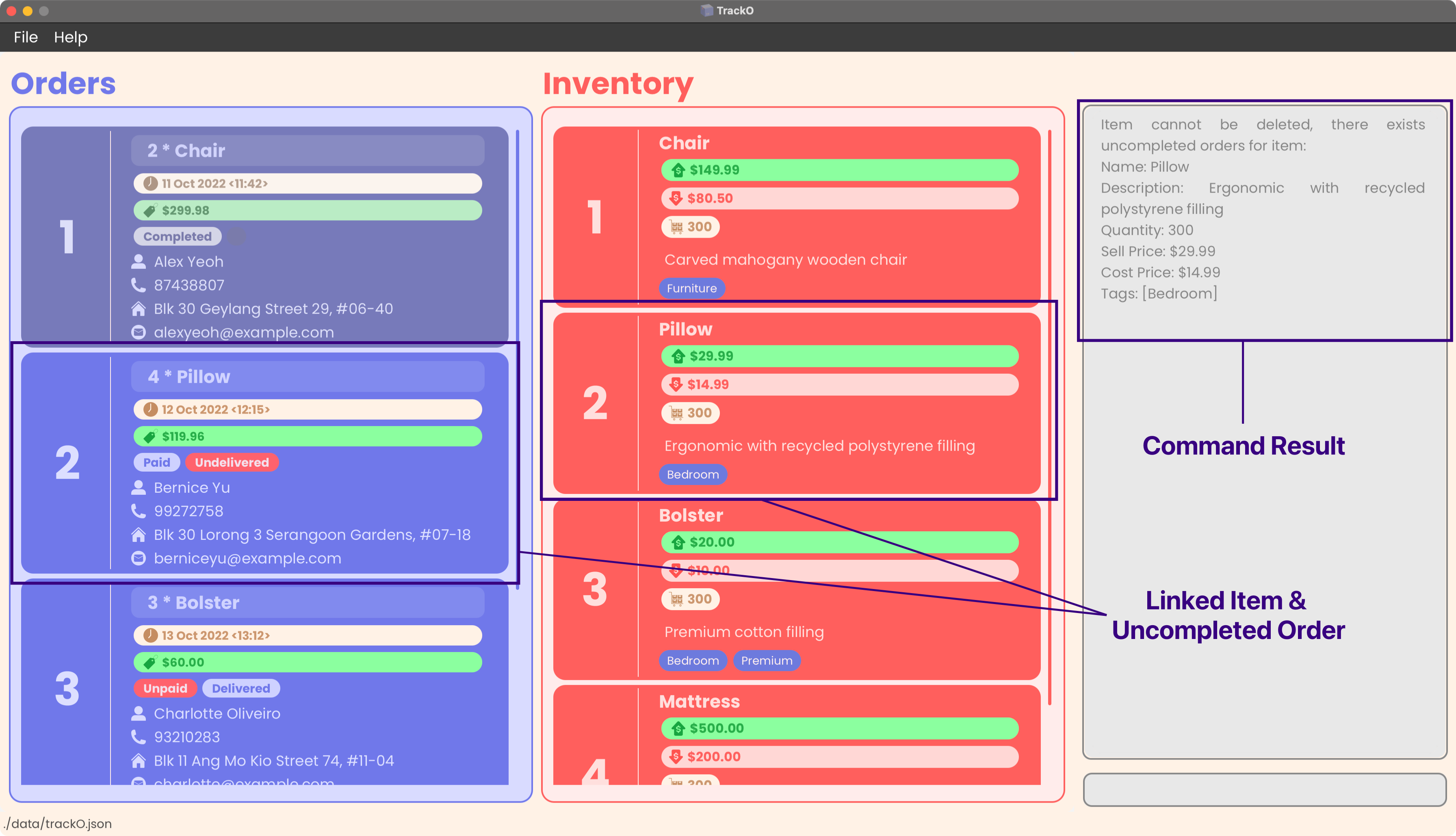Click the Undelivered badge on Pillow order
Screen dimensions: 1456x836
[x=232, y=462]
